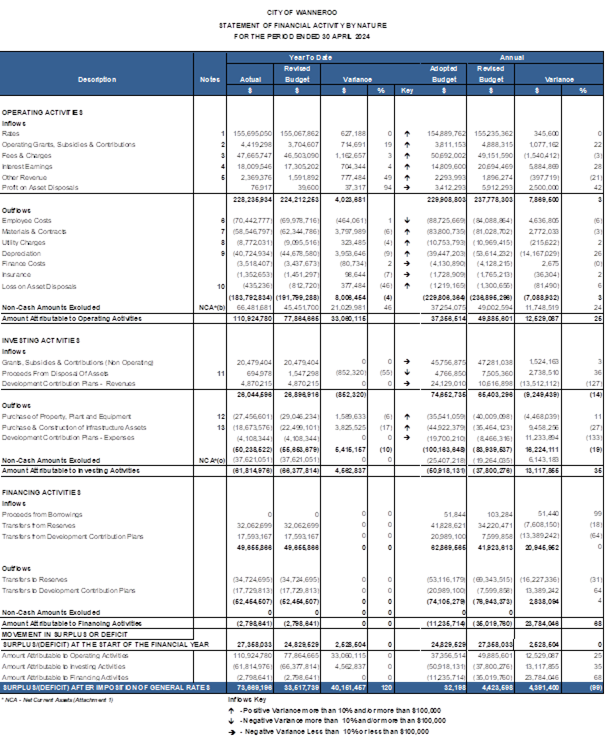Select the Notes column header
Screen dimensions: 605x738
click(209, 78)
